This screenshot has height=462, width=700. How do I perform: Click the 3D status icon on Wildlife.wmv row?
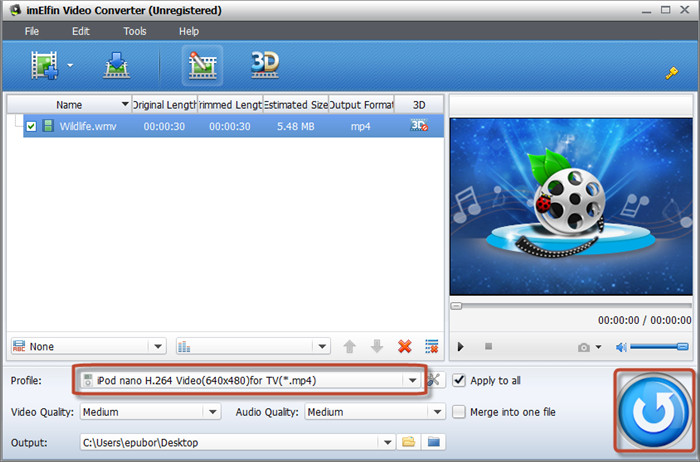click(419, 125)
